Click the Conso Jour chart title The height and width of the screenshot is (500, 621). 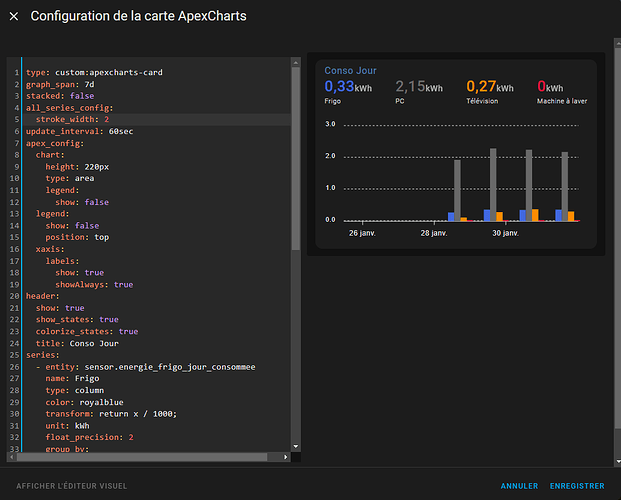pyautogui.click(x=351, y=71)
